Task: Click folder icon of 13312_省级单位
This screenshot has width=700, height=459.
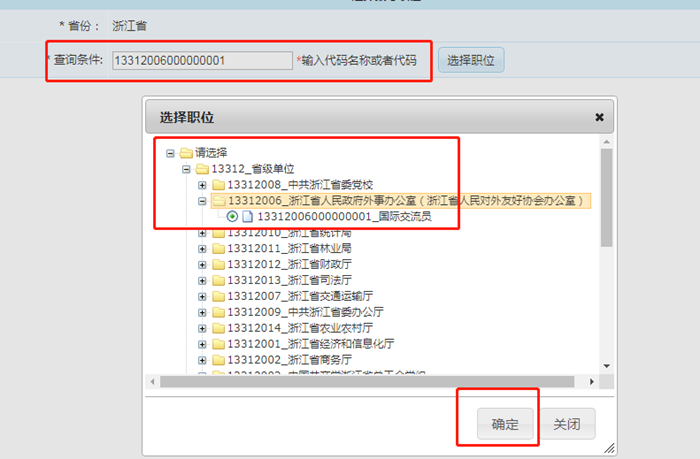Action: pos(202,169)
